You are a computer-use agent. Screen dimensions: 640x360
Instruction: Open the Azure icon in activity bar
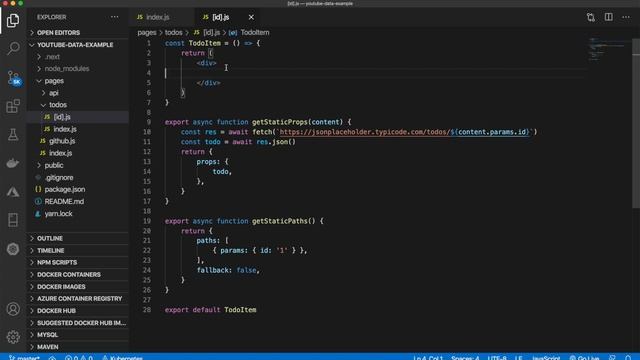coord(13,192)
